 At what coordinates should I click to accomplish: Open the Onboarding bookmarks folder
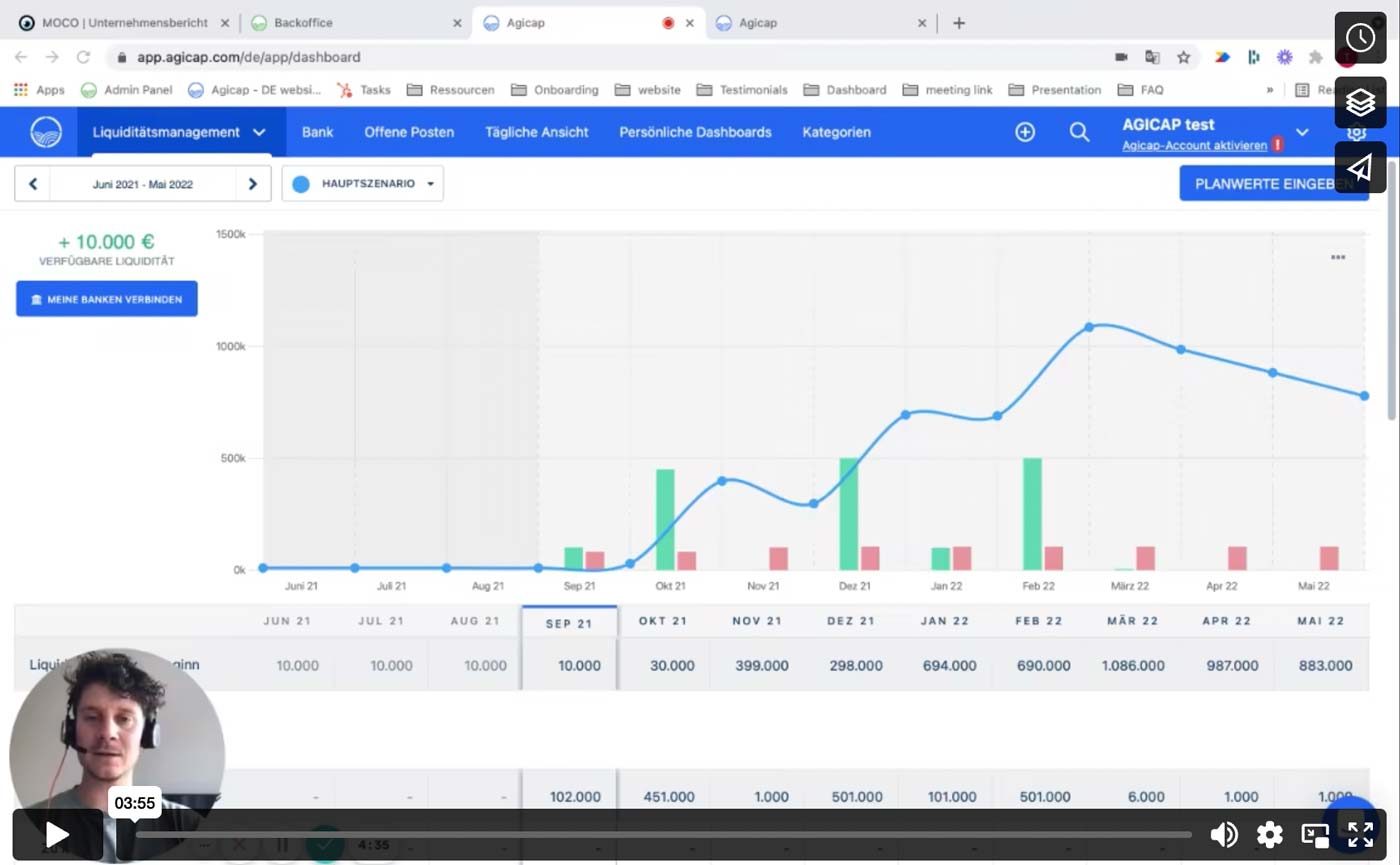pos(555,89)
